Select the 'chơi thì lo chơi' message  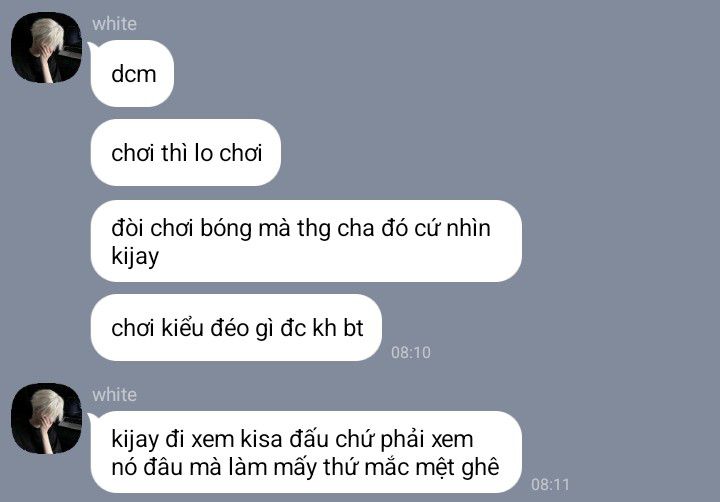click(186, 152)
